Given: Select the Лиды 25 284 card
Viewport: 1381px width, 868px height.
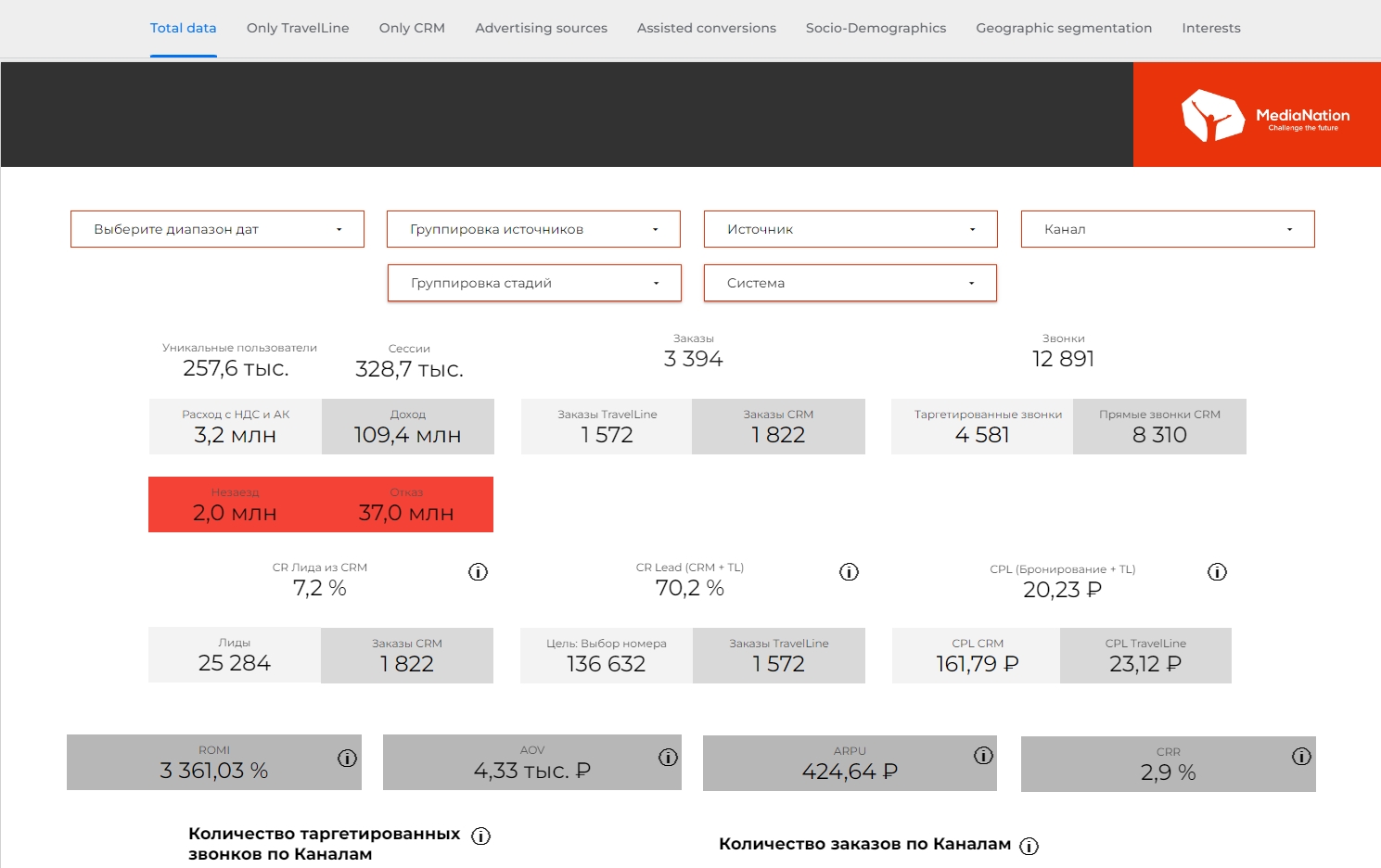Looking at the screenshot, I should pos(235,655).
